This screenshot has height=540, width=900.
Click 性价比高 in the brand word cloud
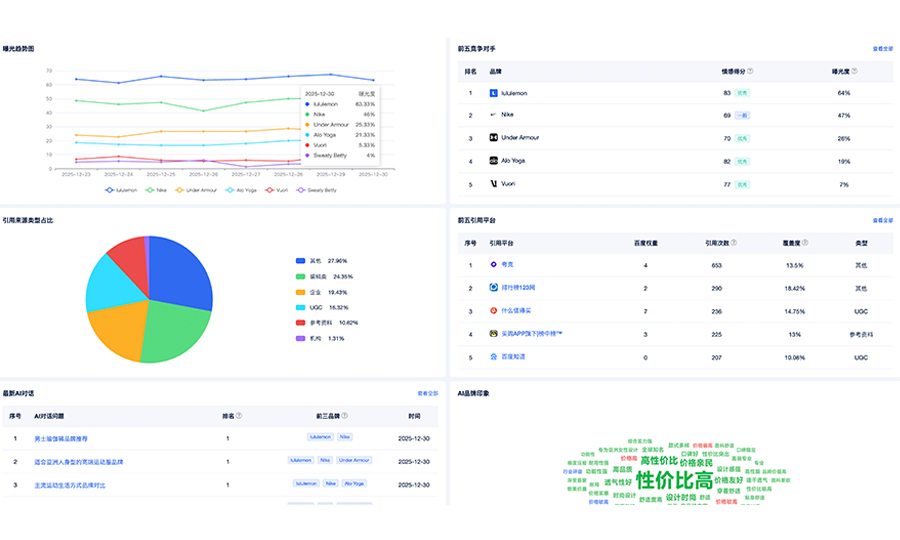674,482
